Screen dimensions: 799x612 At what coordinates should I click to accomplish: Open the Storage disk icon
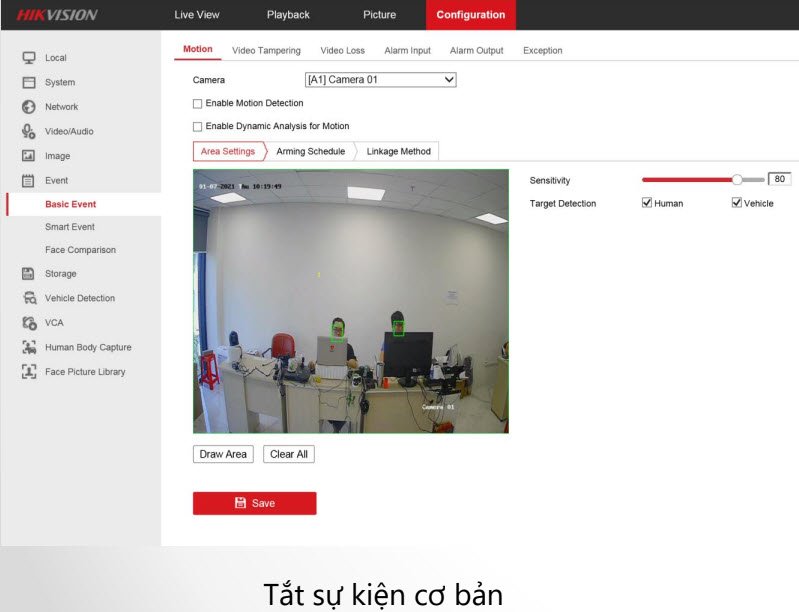pyautogui.click(x=29, y=274)
